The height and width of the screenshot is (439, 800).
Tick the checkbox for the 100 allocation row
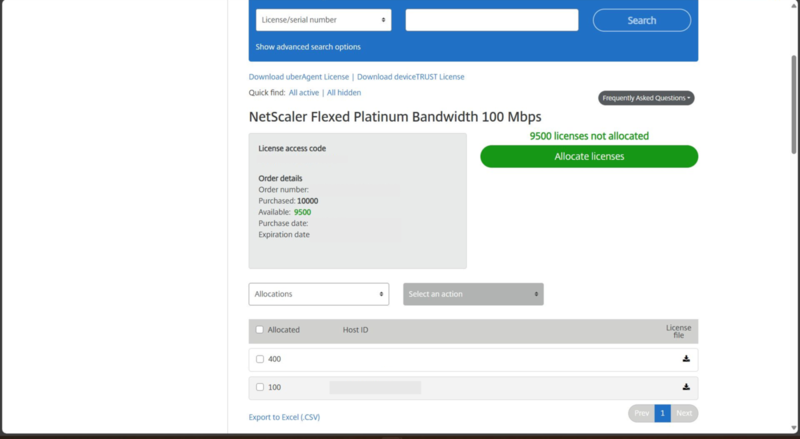click(260, 387)
